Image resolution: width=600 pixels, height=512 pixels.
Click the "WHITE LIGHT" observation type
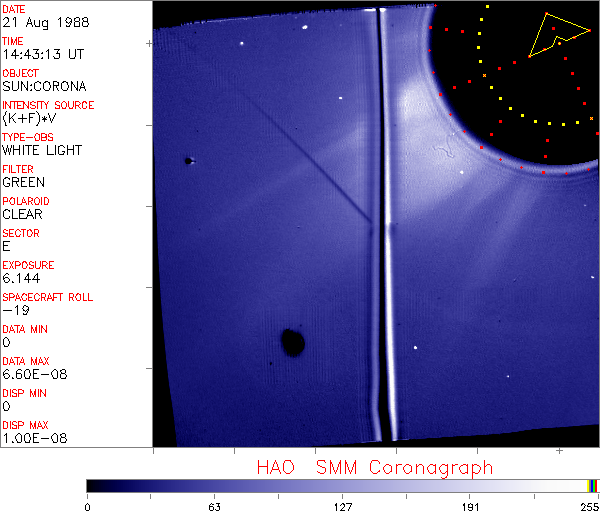coord(42,150)
